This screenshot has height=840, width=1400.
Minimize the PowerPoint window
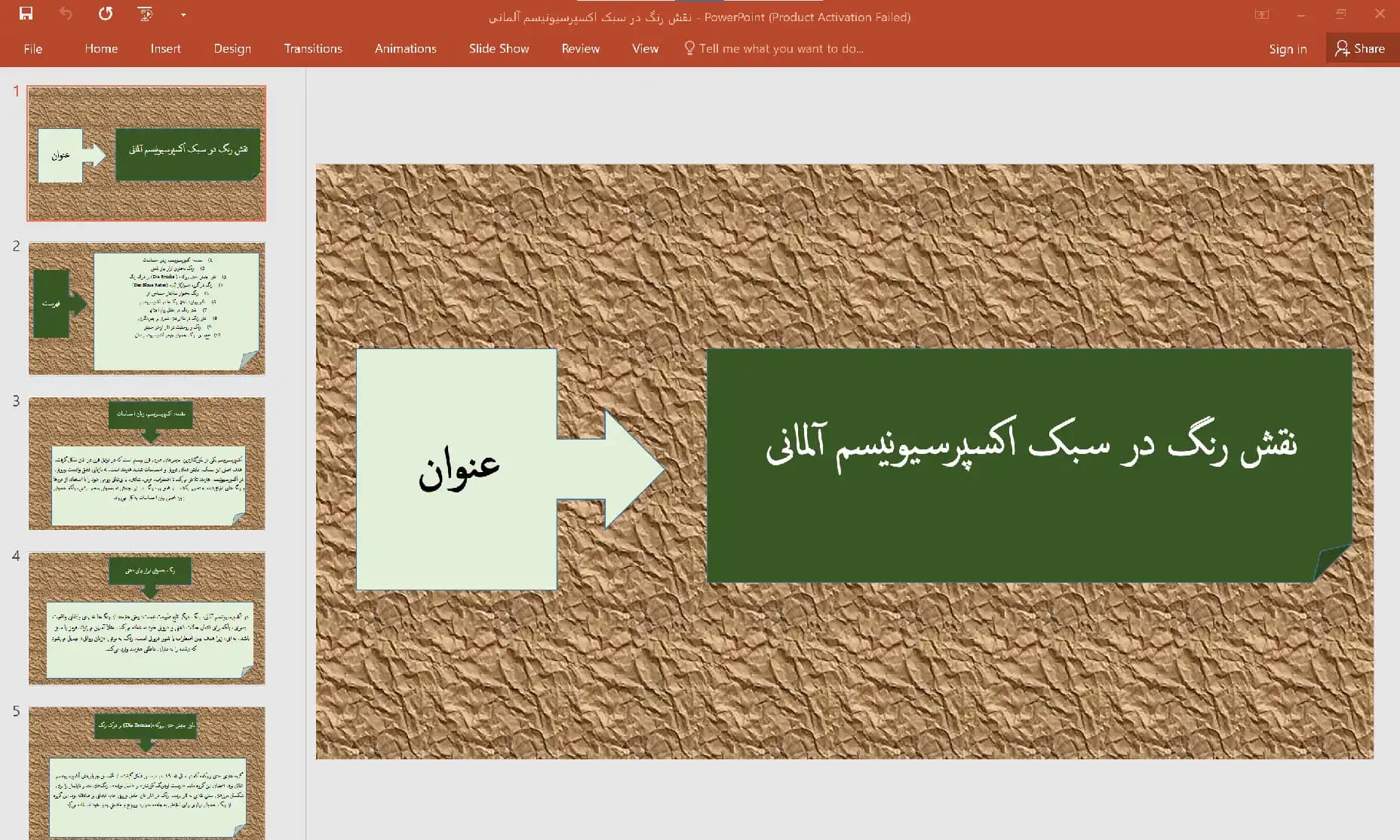[1301, 14]
